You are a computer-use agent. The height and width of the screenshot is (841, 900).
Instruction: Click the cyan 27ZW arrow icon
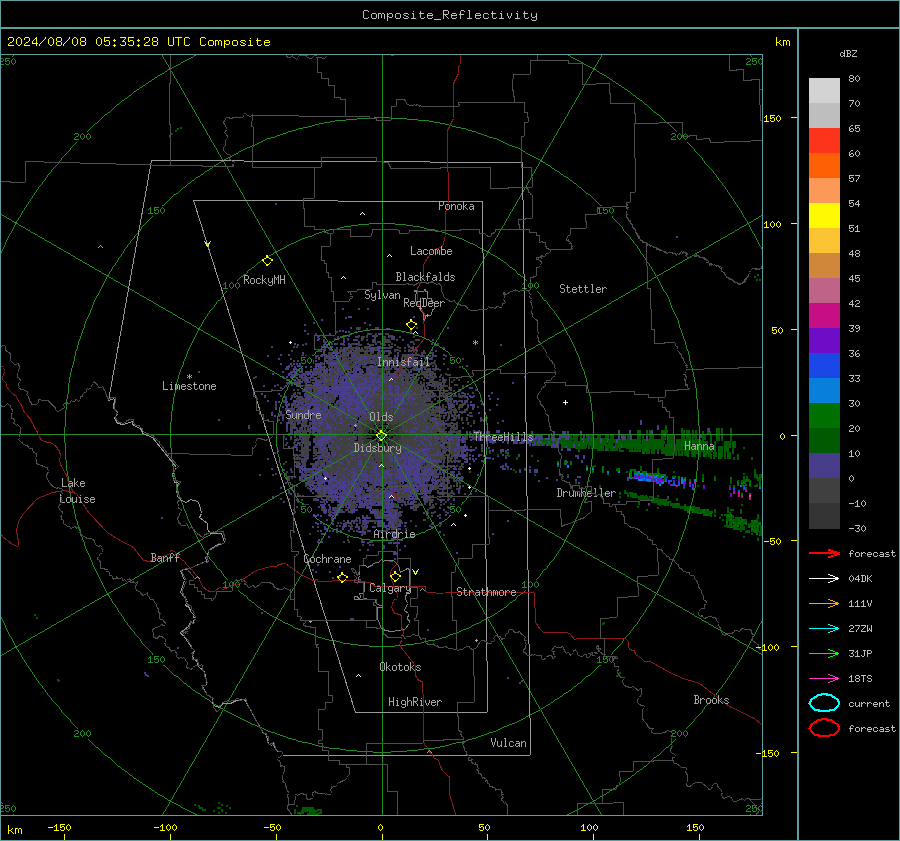[824, 629]
